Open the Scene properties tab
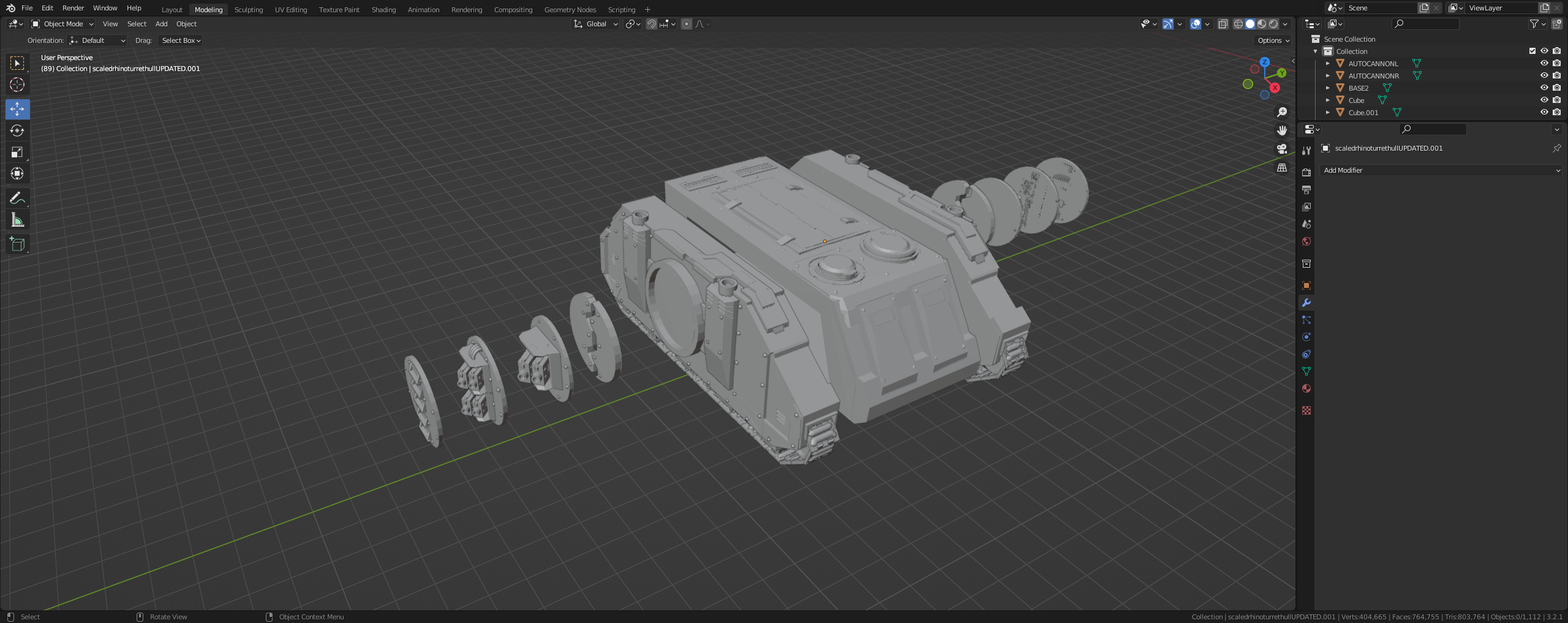 coord(1306,224)
